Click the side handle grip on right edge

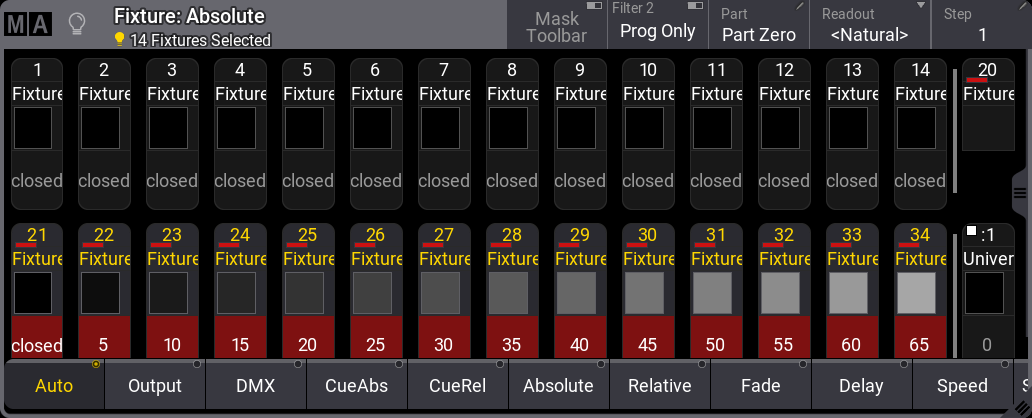click(1023, 187)
